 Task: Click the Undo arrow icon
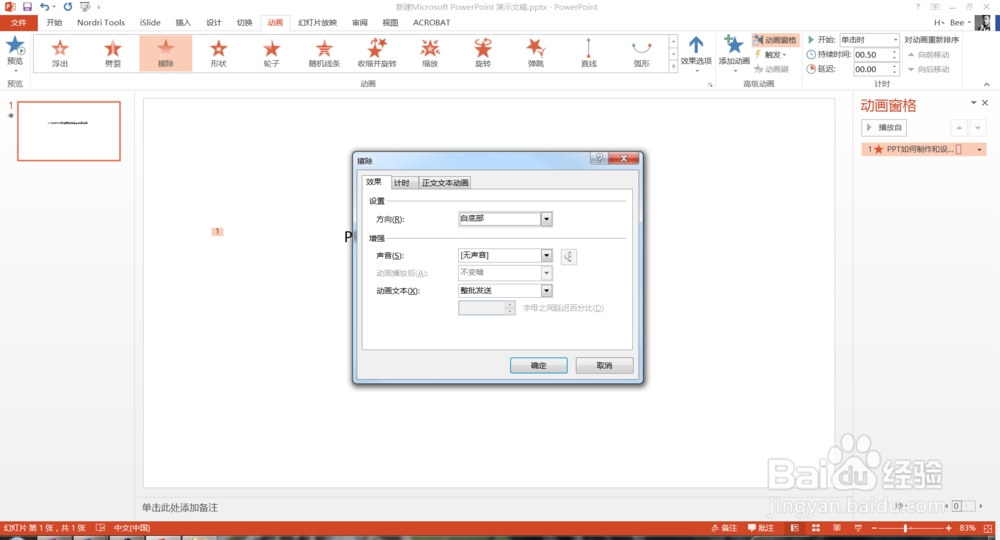tap(45, 6)
